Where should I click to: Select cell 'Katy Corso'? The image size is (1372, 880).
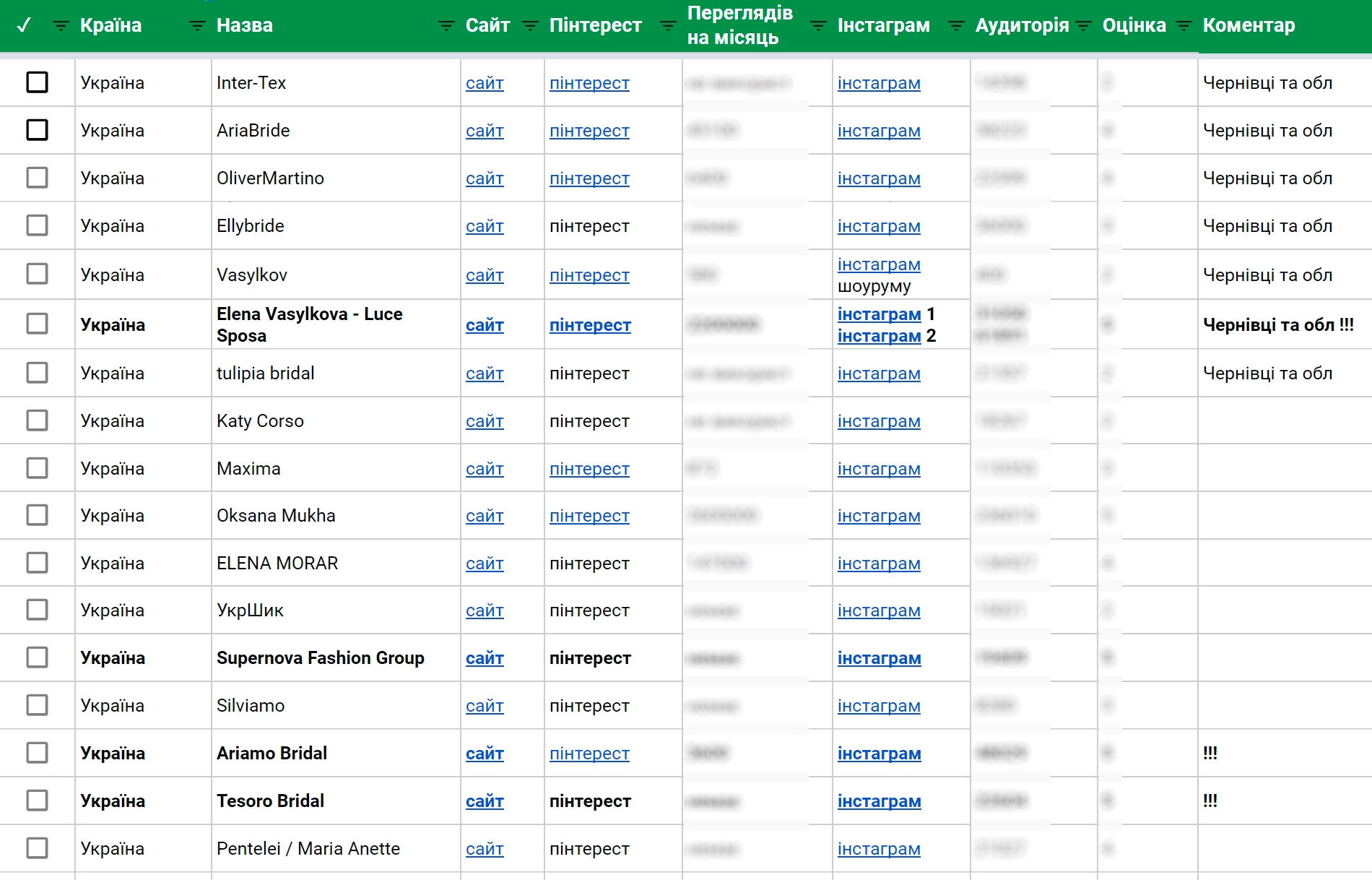(x=260, y=420)
